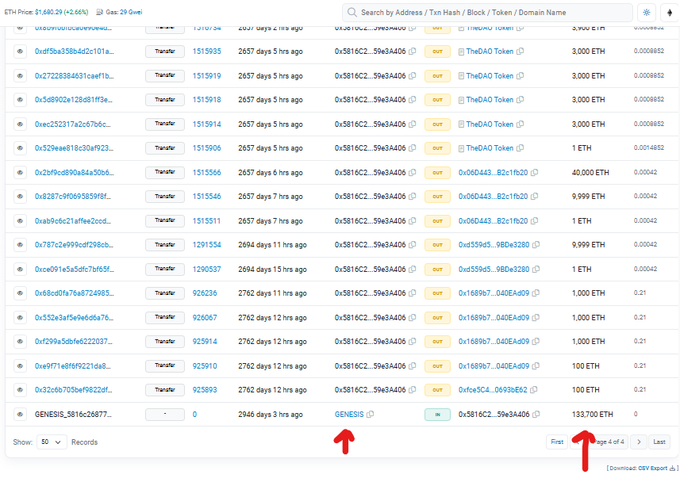The height and width of the screenshot is (482, 680).
Task: Go to the First page
Action: (x=557, y=442)
